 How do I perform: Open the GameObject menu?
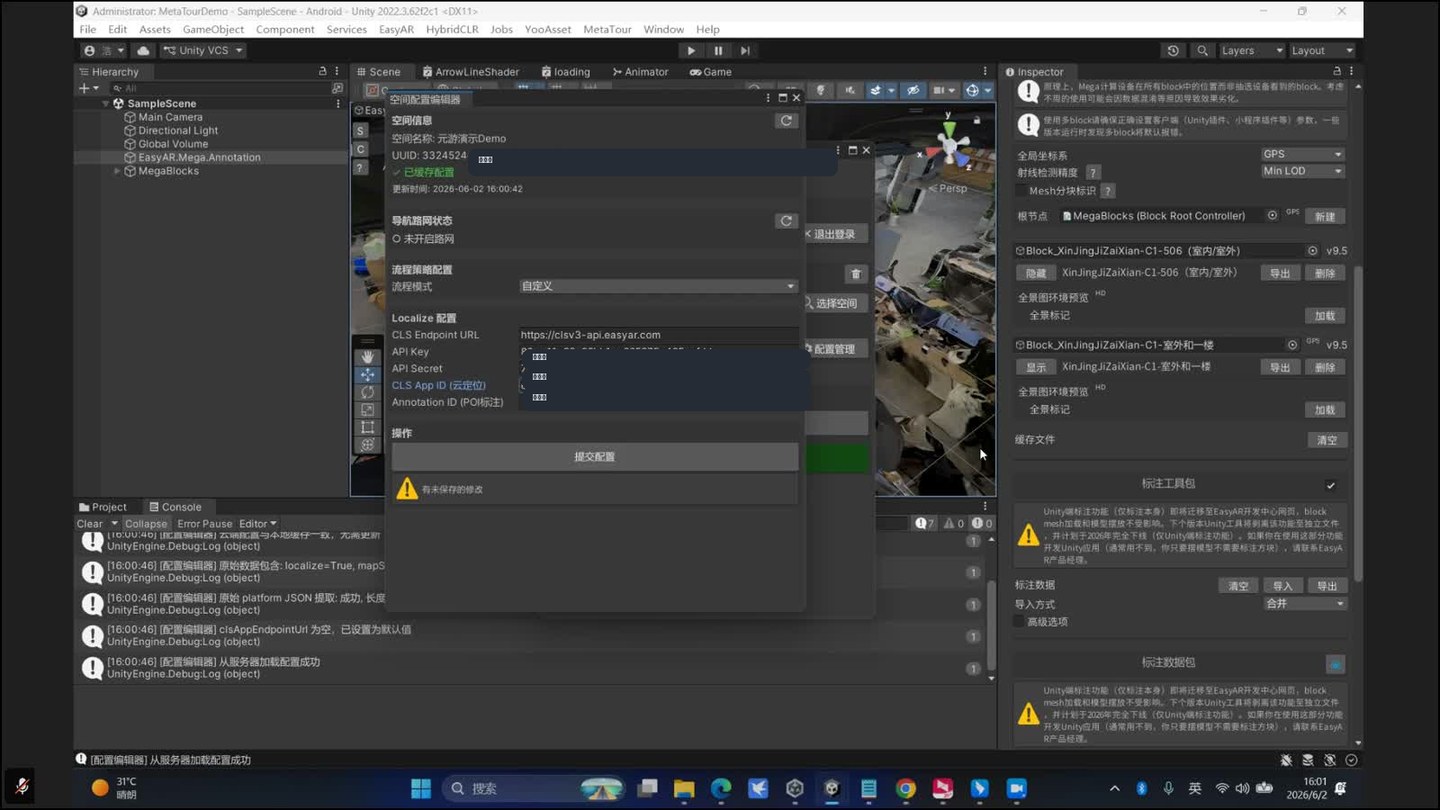point(213,29)
